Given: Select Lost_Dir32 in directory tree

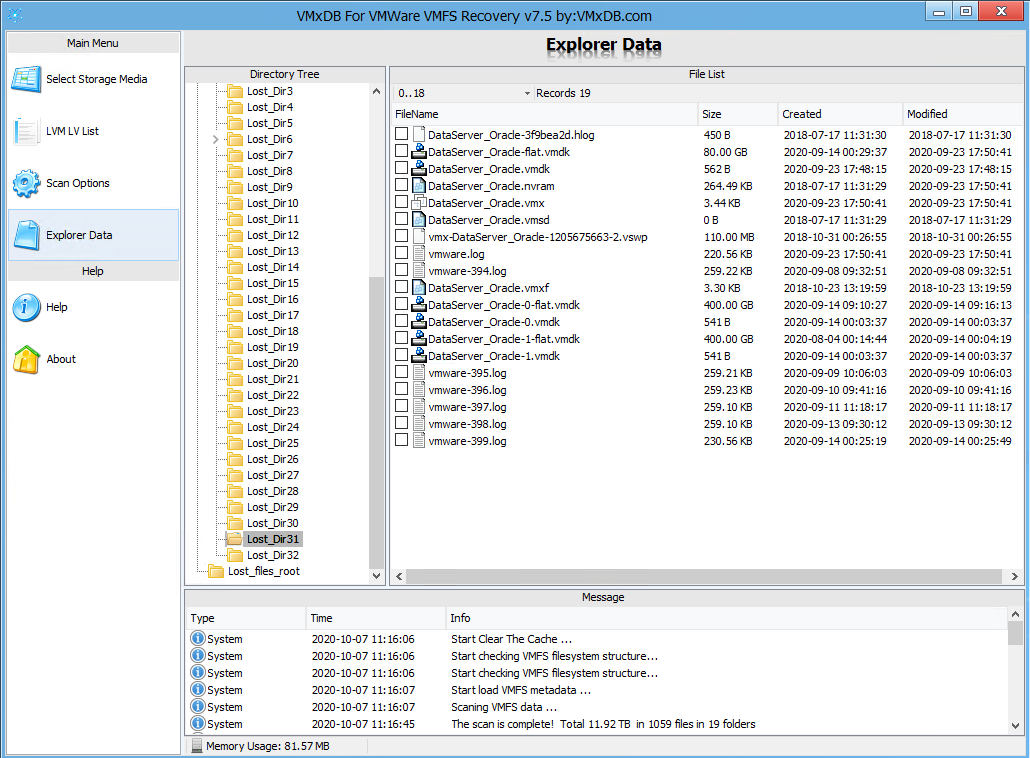Looking at the screenshot, I should [273, 555].
